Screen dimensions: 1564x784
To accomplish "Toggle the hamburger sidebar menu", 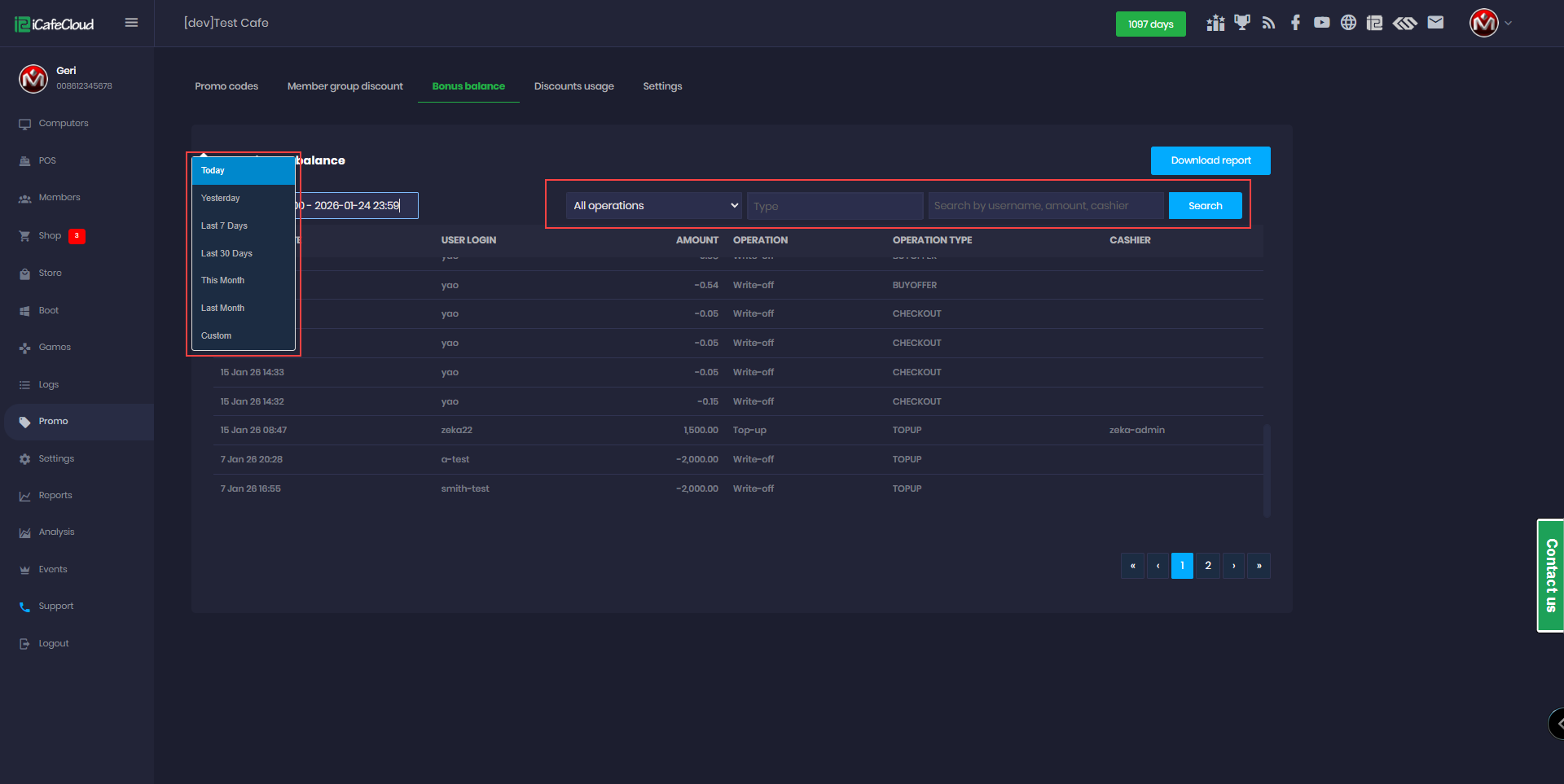I will coord(131,23).
